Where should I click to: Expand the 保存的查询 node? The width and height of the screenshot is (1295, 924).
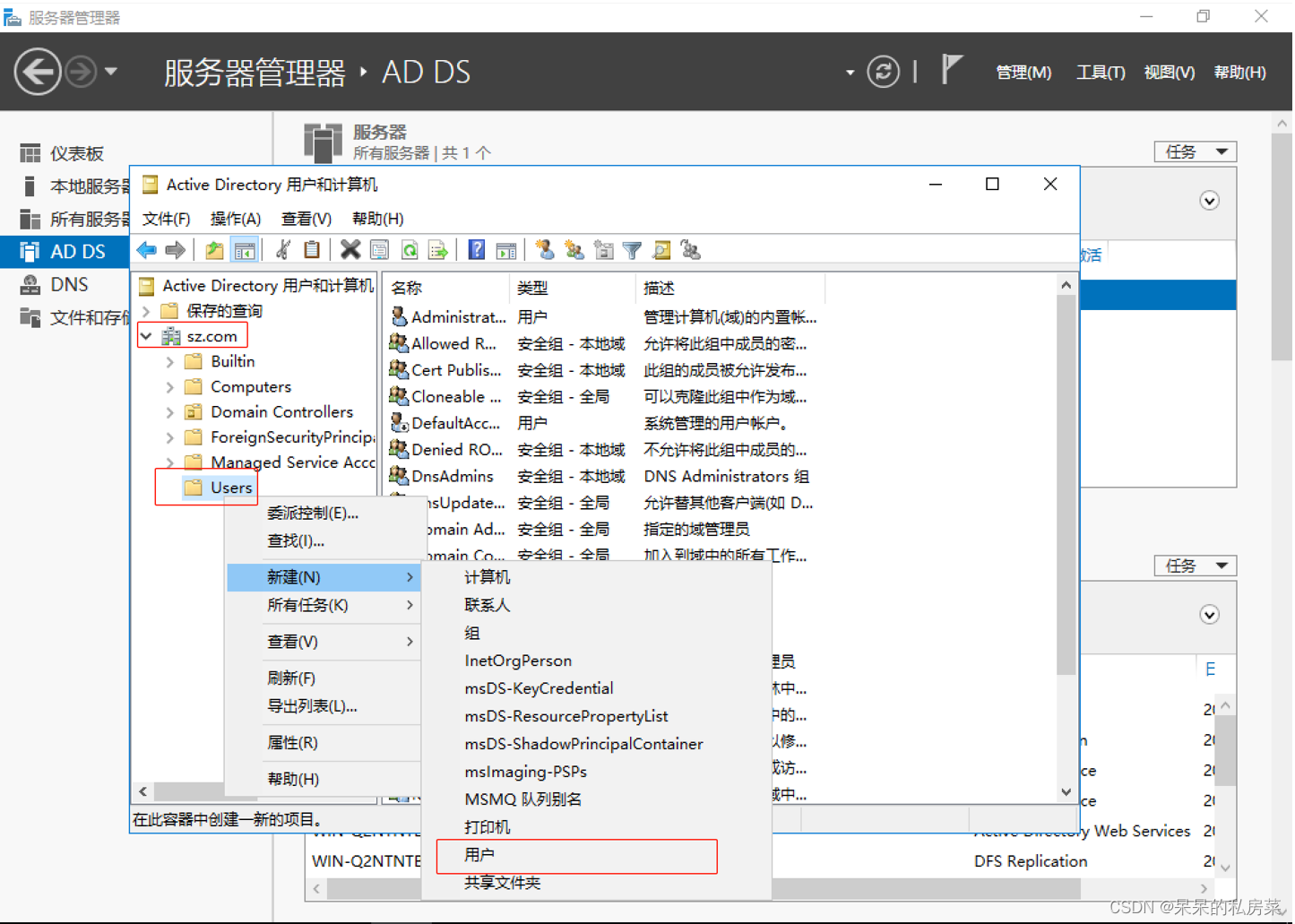(x=146, y=311)
